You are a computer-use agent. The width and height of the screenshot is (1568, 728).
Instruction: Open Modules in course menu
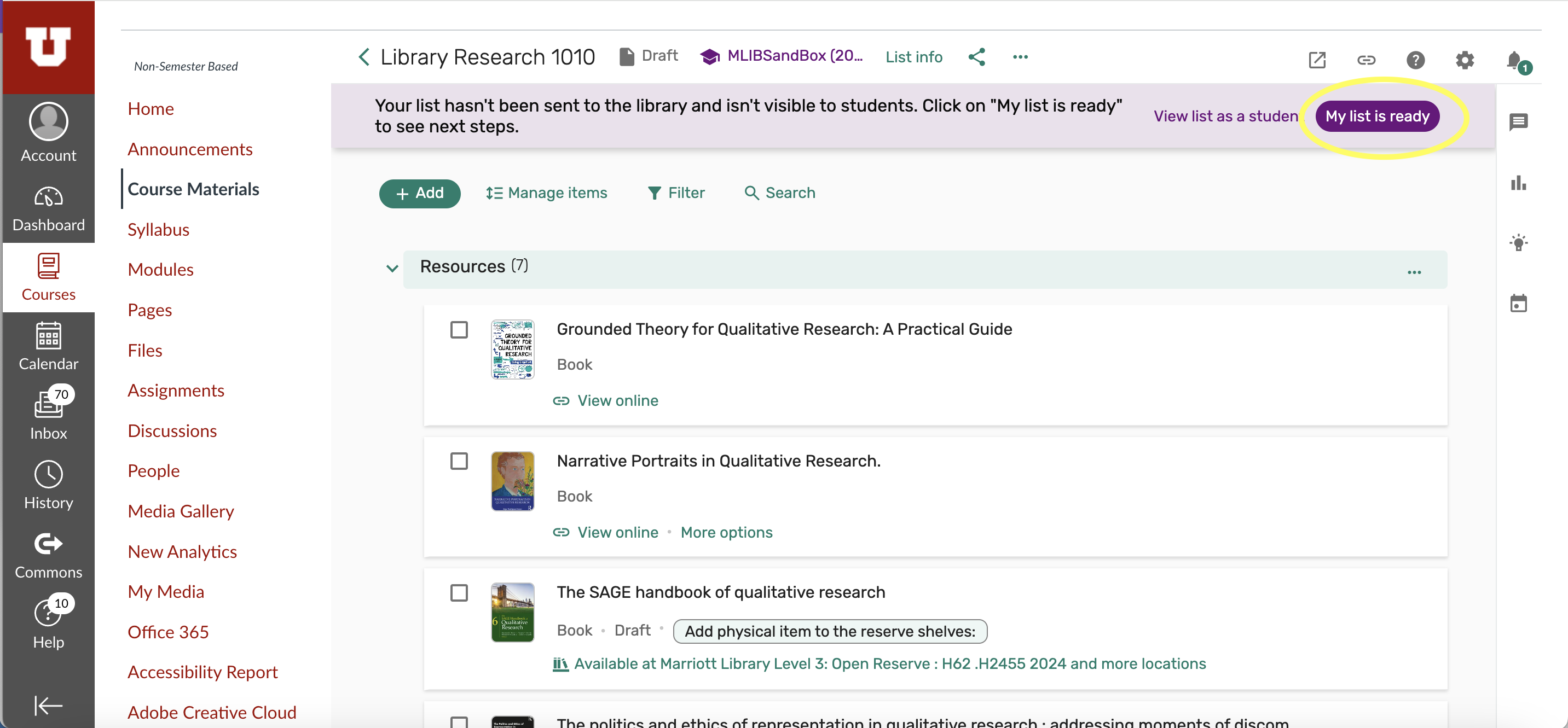coord(160,270)
